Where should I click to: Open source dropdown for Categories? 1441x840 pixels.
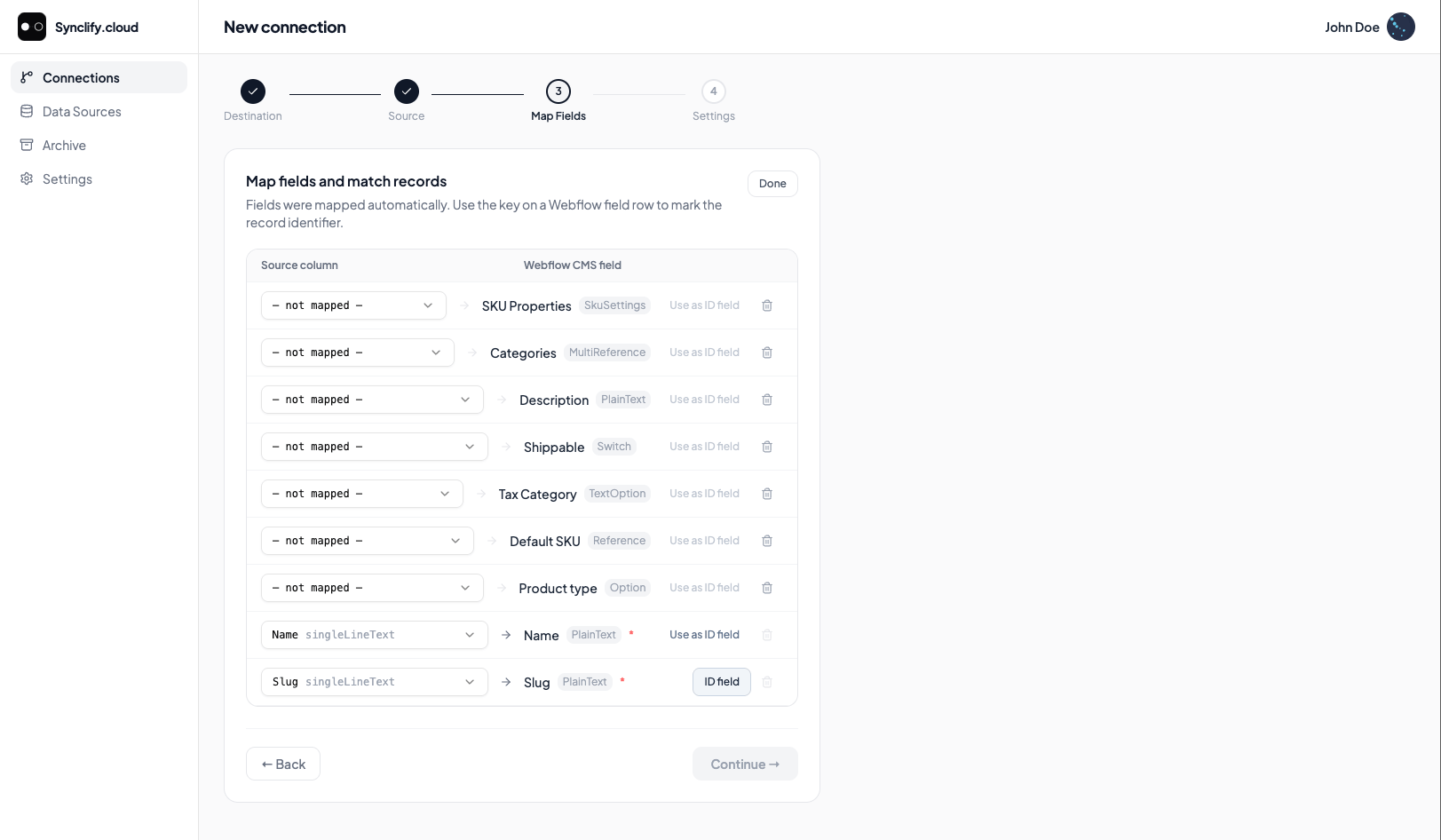coord(358,353)
